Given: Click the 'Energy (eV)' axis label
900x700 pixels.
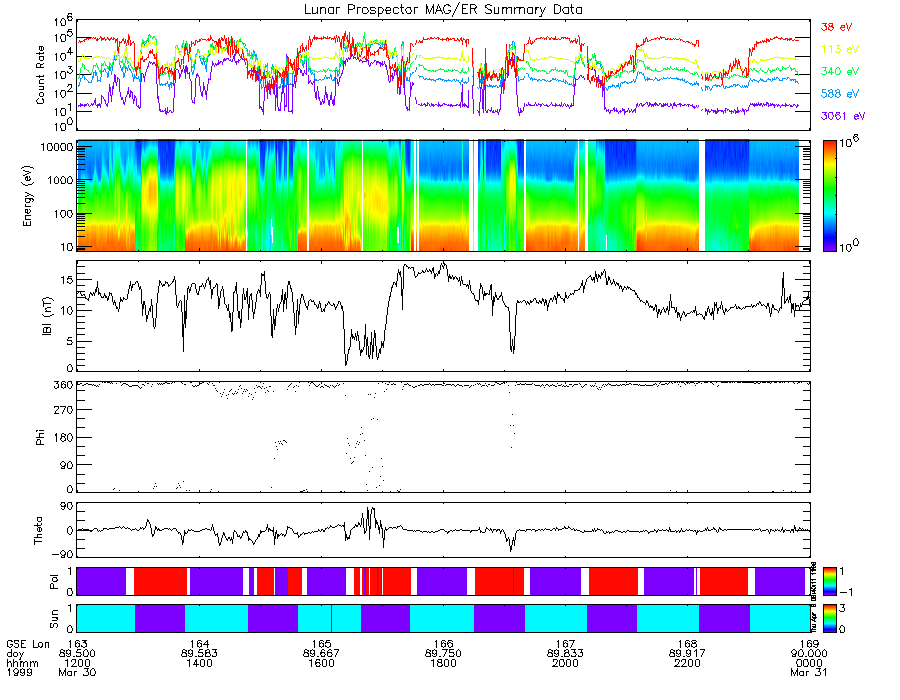Looking at the screenshot, I should pyautogui.click(x=27, y=196).
